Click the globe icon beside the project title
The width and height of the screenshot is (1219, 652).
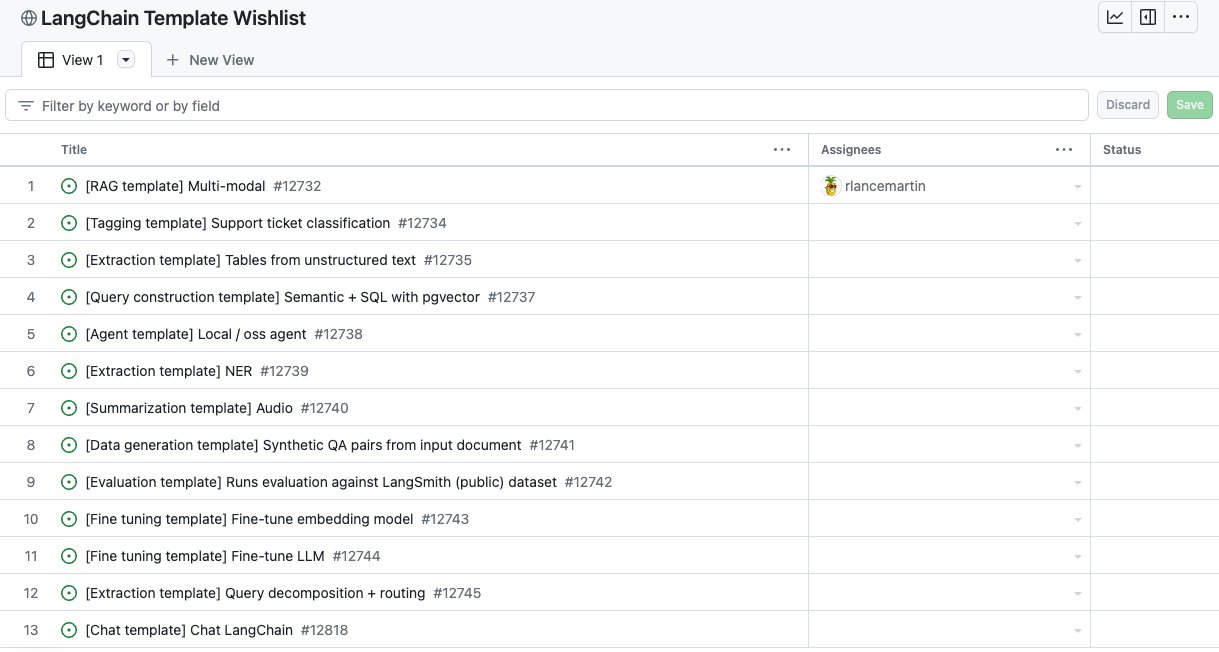[x=28, y=18]
